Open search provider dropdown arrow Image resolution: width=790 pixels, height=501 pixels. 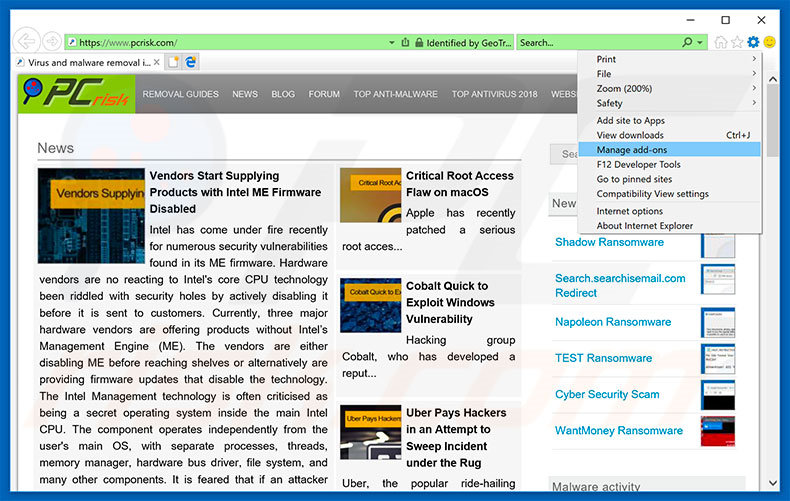(700, 43)
